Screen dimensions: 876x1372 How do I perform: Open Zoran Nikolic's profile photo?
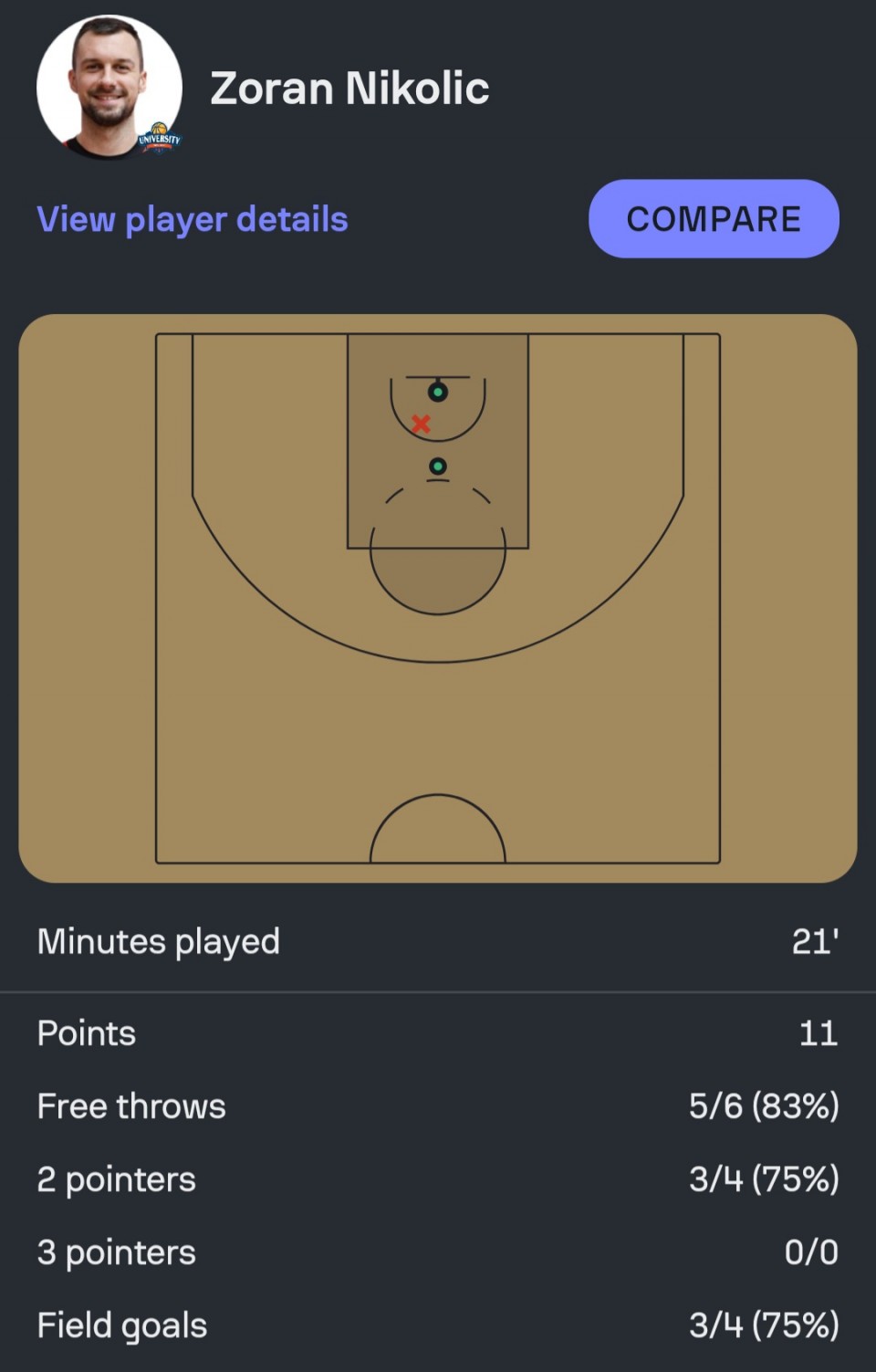(x=109, y=87)
